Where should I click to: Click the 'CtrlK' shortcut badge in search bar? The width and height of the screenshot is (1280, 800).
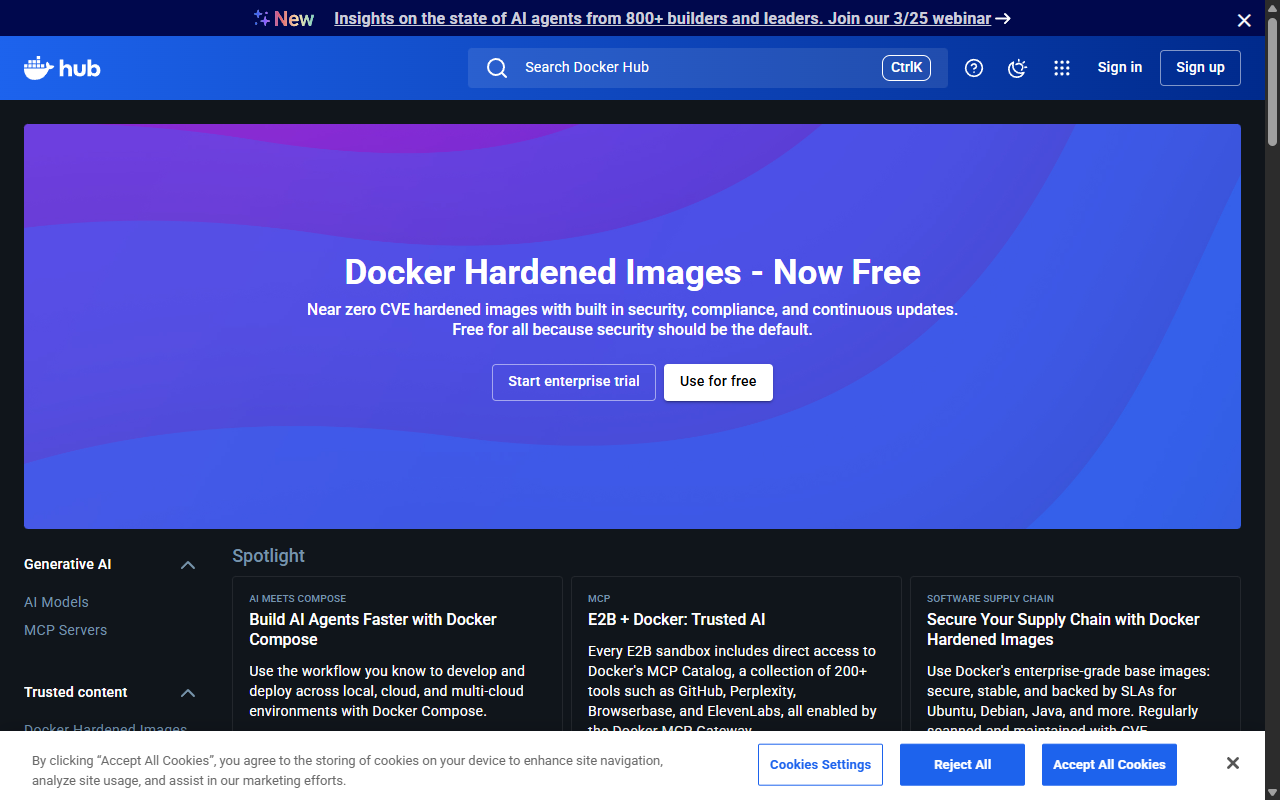906,67
